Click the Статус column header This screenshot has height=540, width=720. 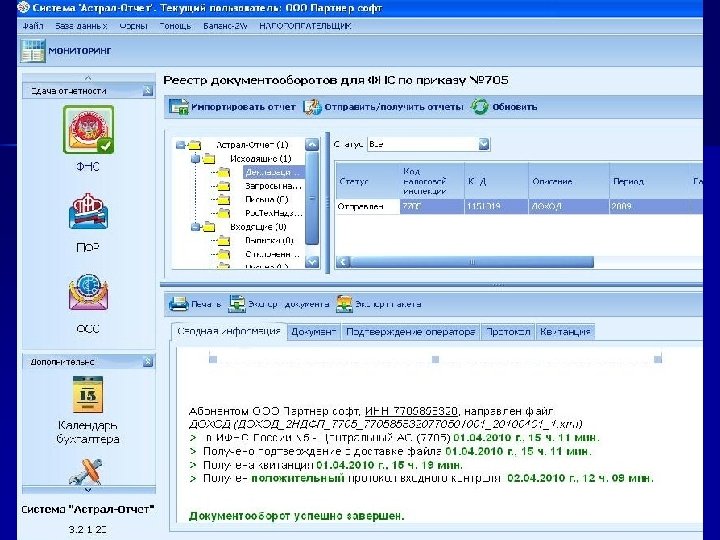pos(368,181)
